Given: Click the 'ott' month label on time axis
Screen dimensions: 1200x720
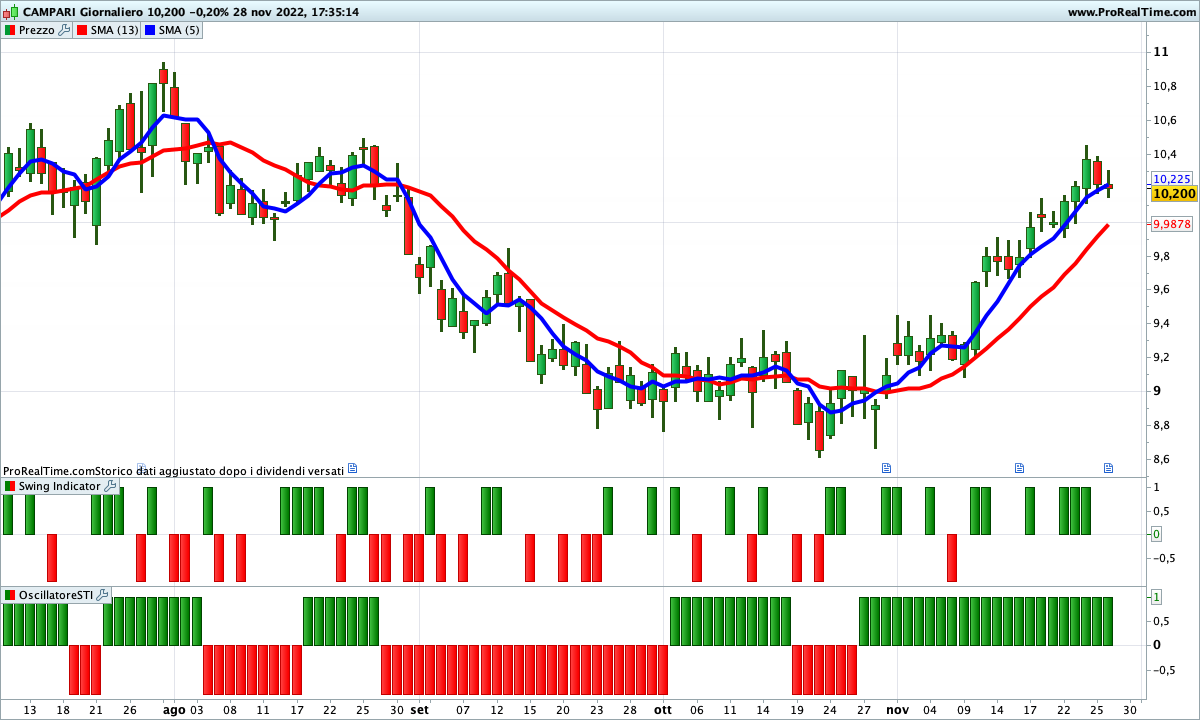Looking at the screenshot, I should click(x=663, y=709).
